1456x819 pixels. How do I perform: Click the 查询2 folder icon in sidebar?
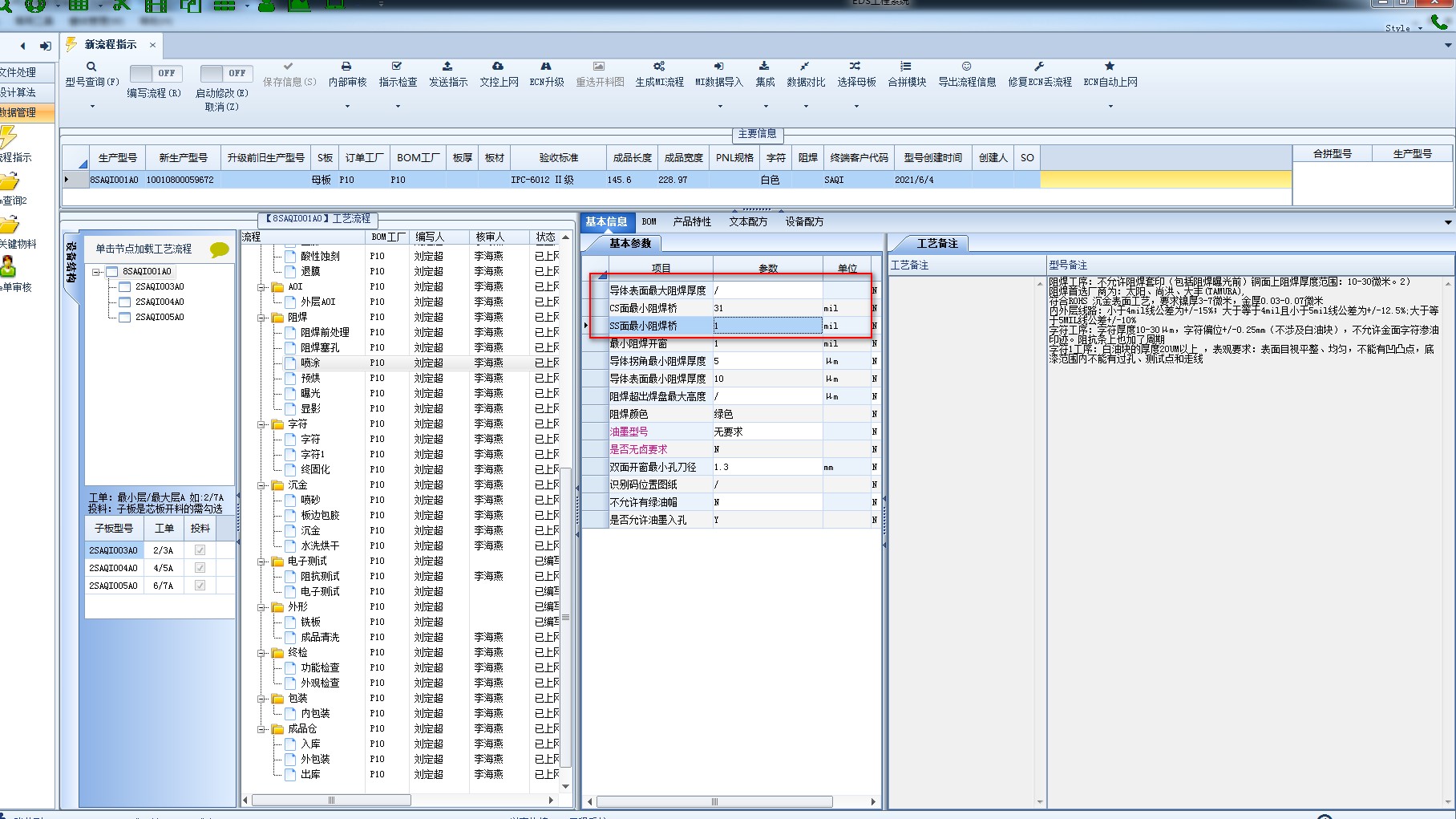pyautogui.click(x=9, y=183)
